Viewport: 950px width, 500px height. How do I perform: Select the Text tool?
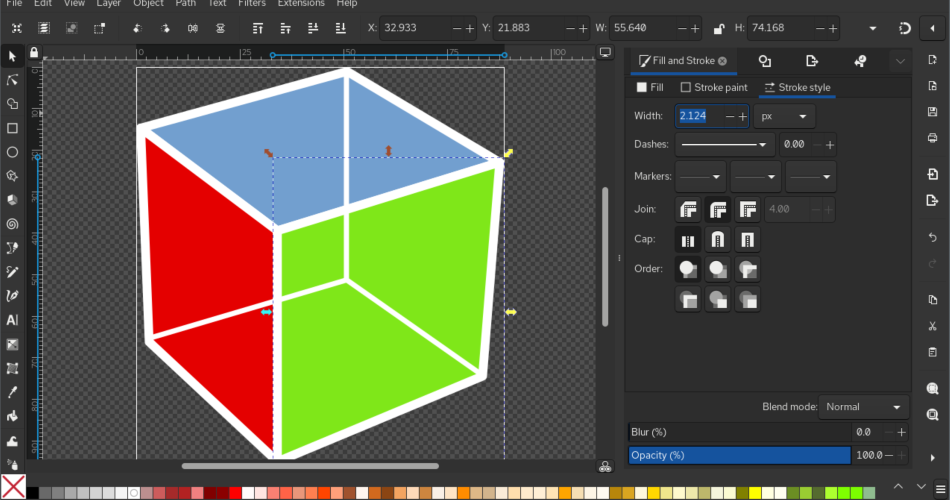click(x=12, y=320)
